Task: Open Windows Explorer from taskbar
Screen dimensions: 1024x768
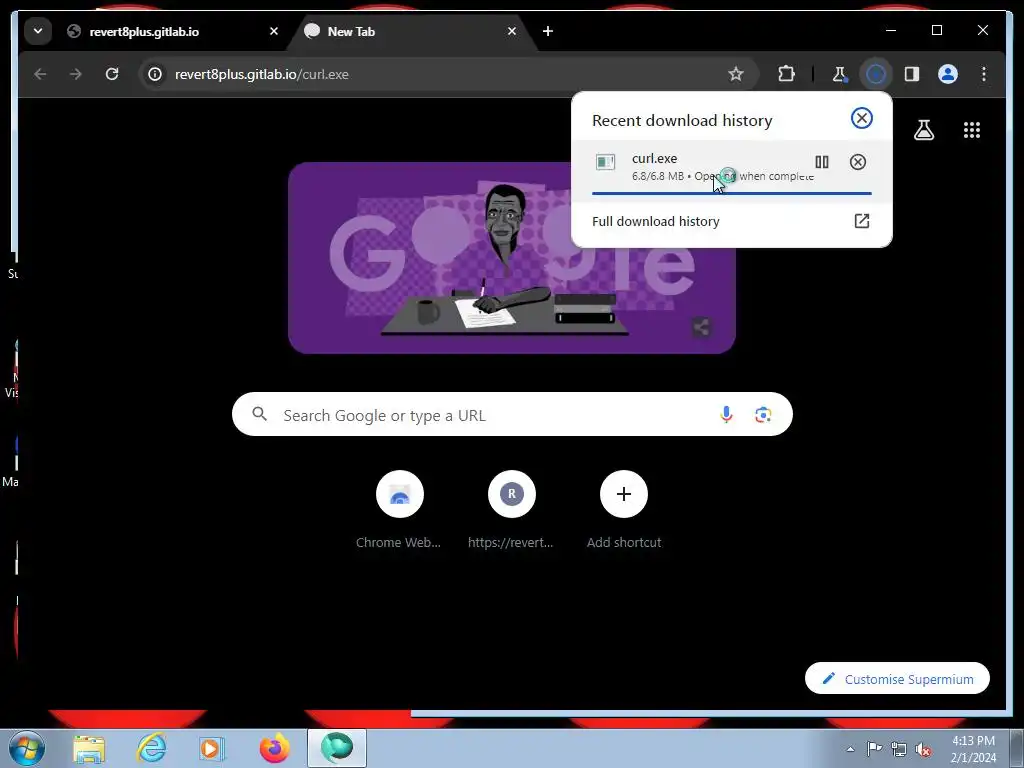Action: [89, 748]
